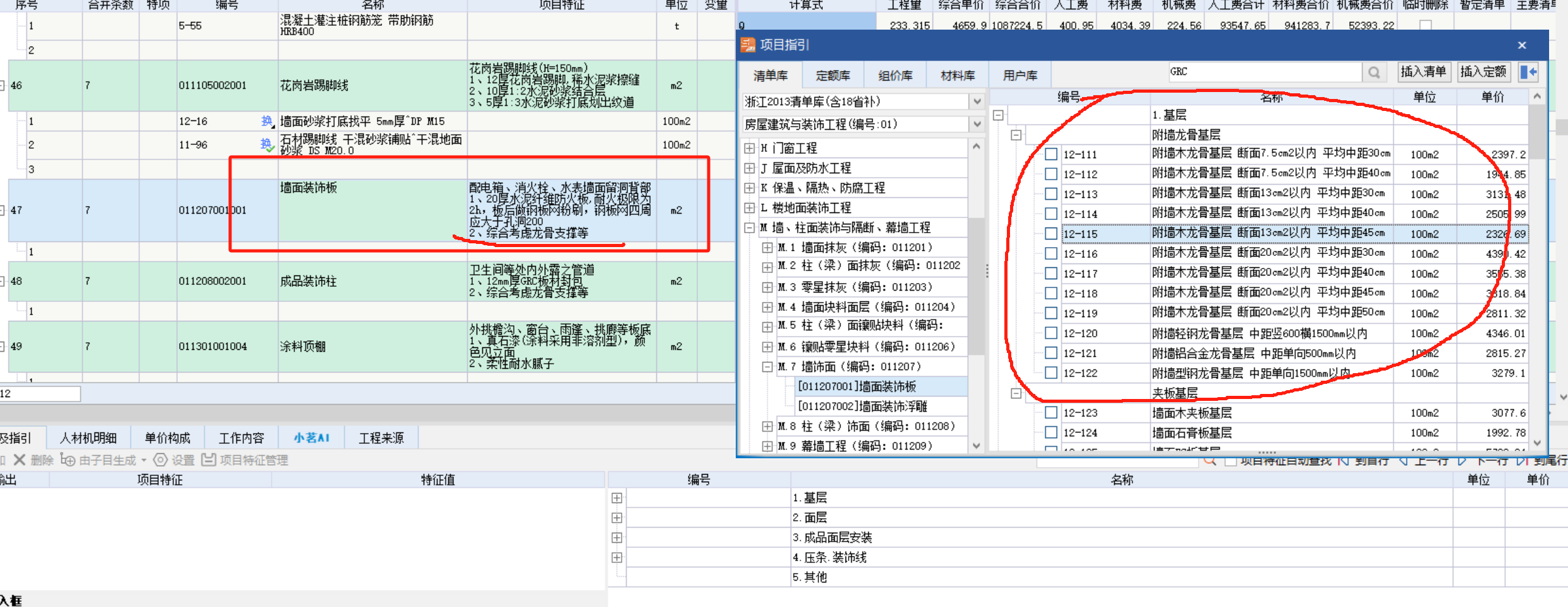1568x607 pixels.
Task: Switch to 工程来源 tab
Action: [381, 438]
